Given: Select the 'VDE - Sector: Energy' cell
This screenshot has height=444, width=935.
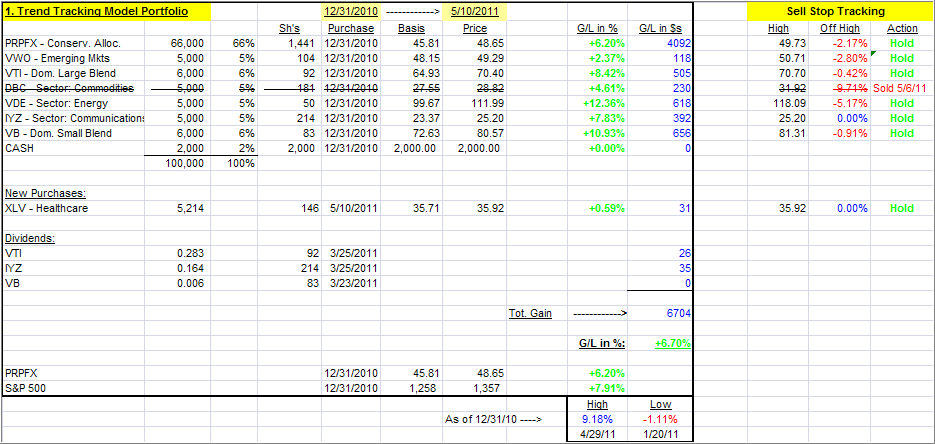Looking at the screenshot, I should [73, 103].
